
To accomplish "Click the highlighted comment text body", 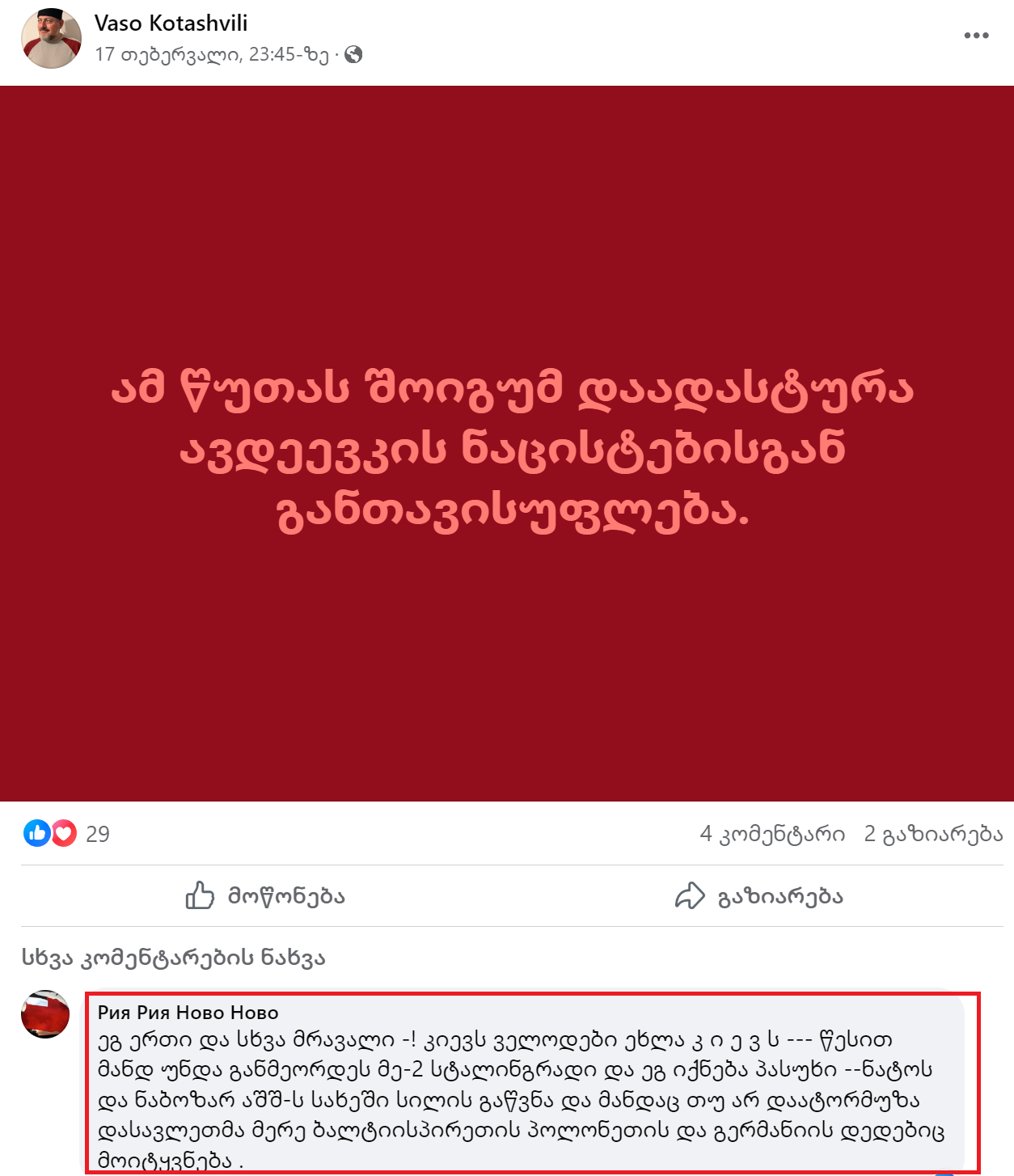I will click(521, 1099).
